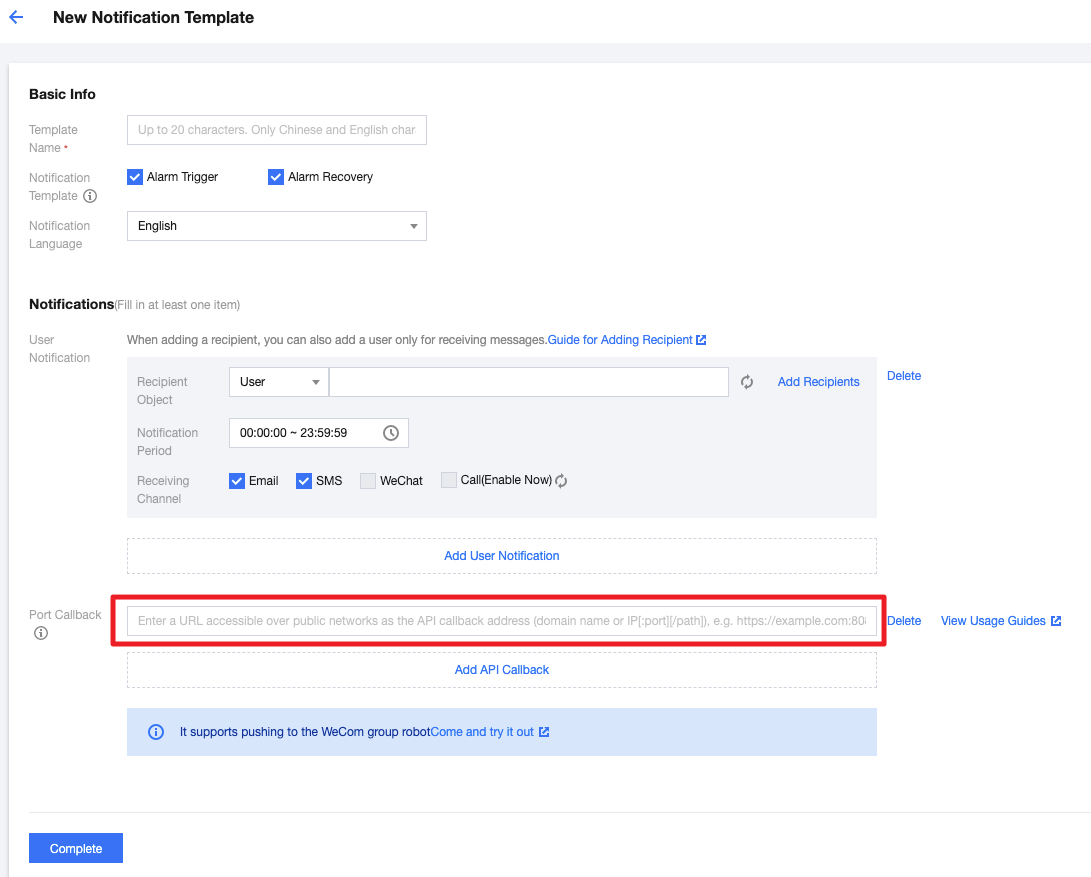
Task: Open the Notification Language dropdown
Action: click(277, 226)
